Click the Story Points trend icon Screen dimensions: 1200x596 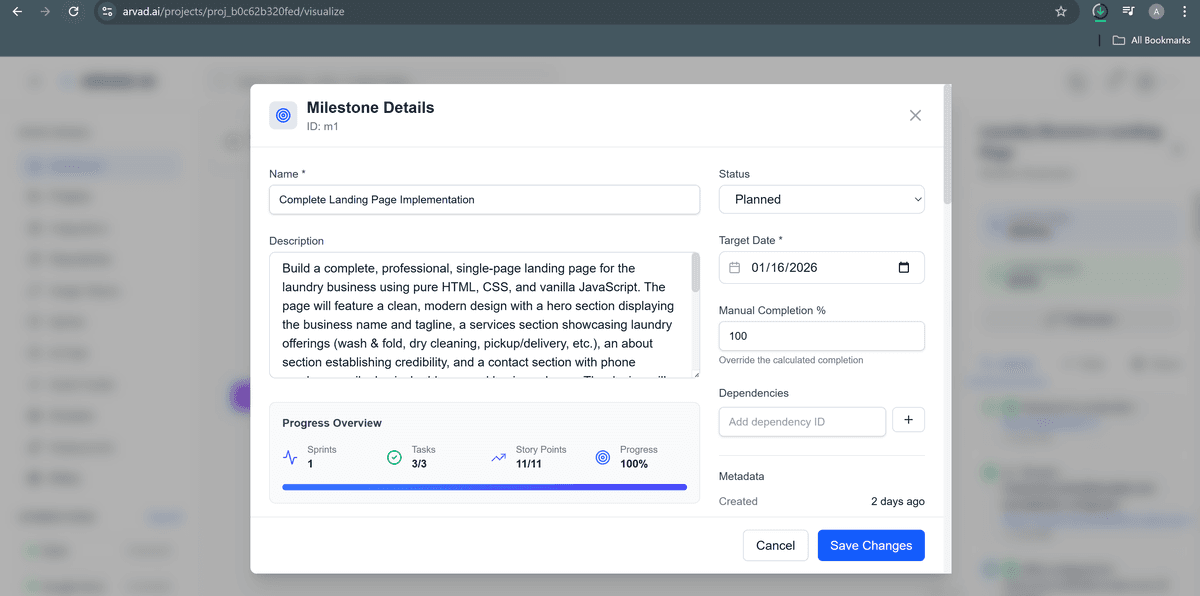(x=498, y=456)
